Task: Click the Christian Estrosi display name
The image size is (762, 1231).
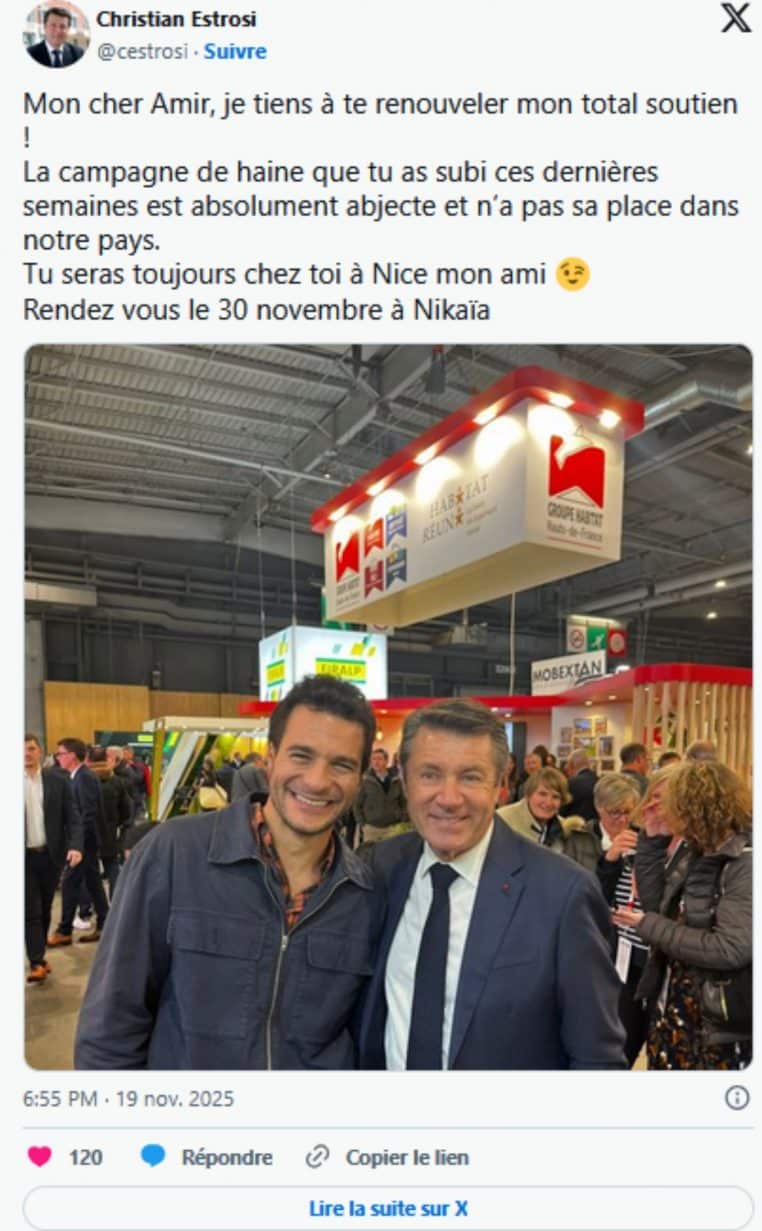Action: point(176,19)
